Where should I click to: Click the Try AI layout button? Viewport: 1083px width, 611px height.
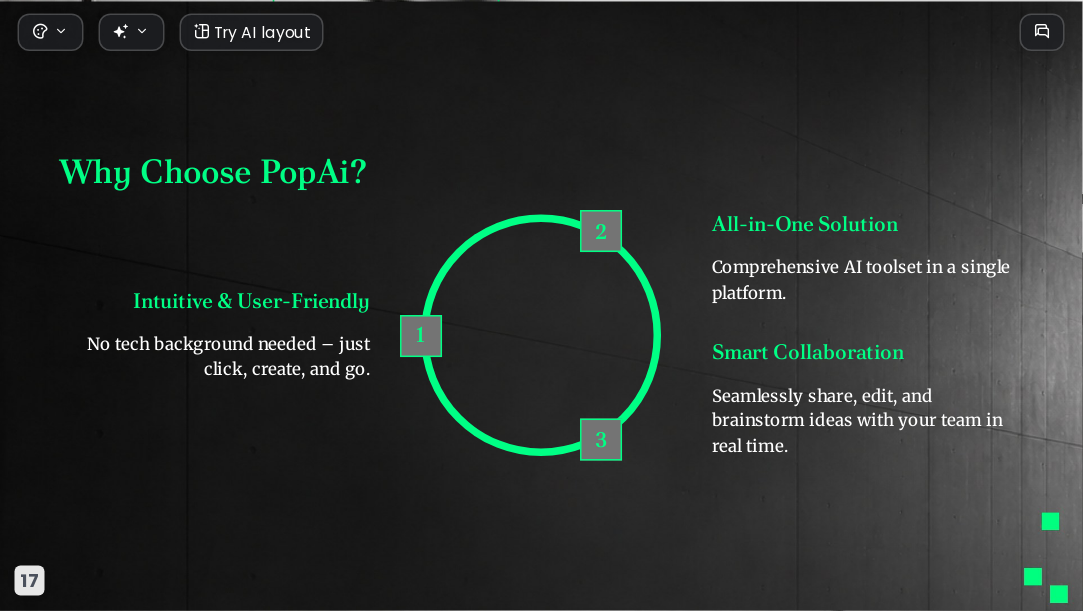(x=251, y=32)
